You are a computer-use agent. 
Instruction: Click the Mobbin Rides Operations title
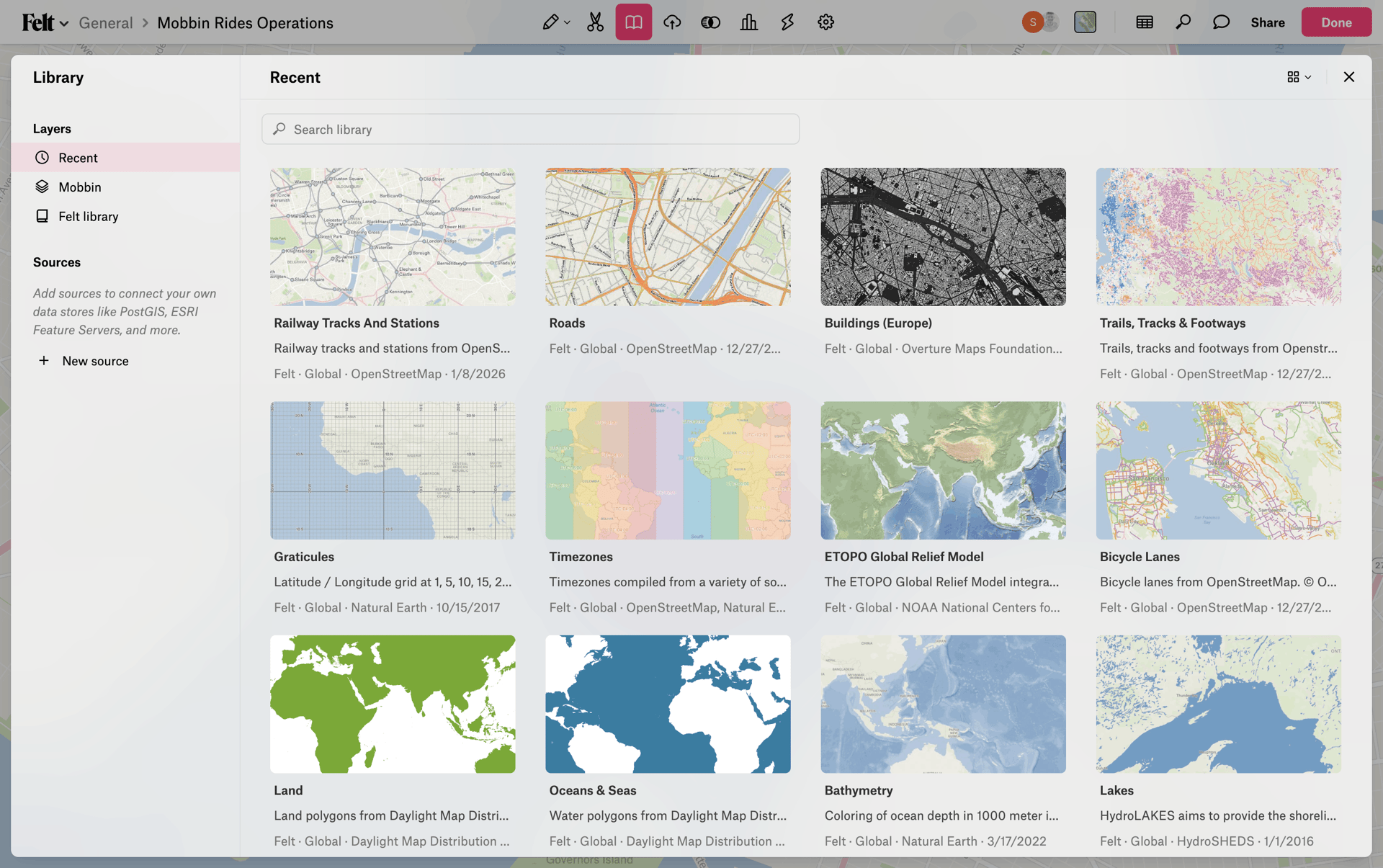coord(245,23)
